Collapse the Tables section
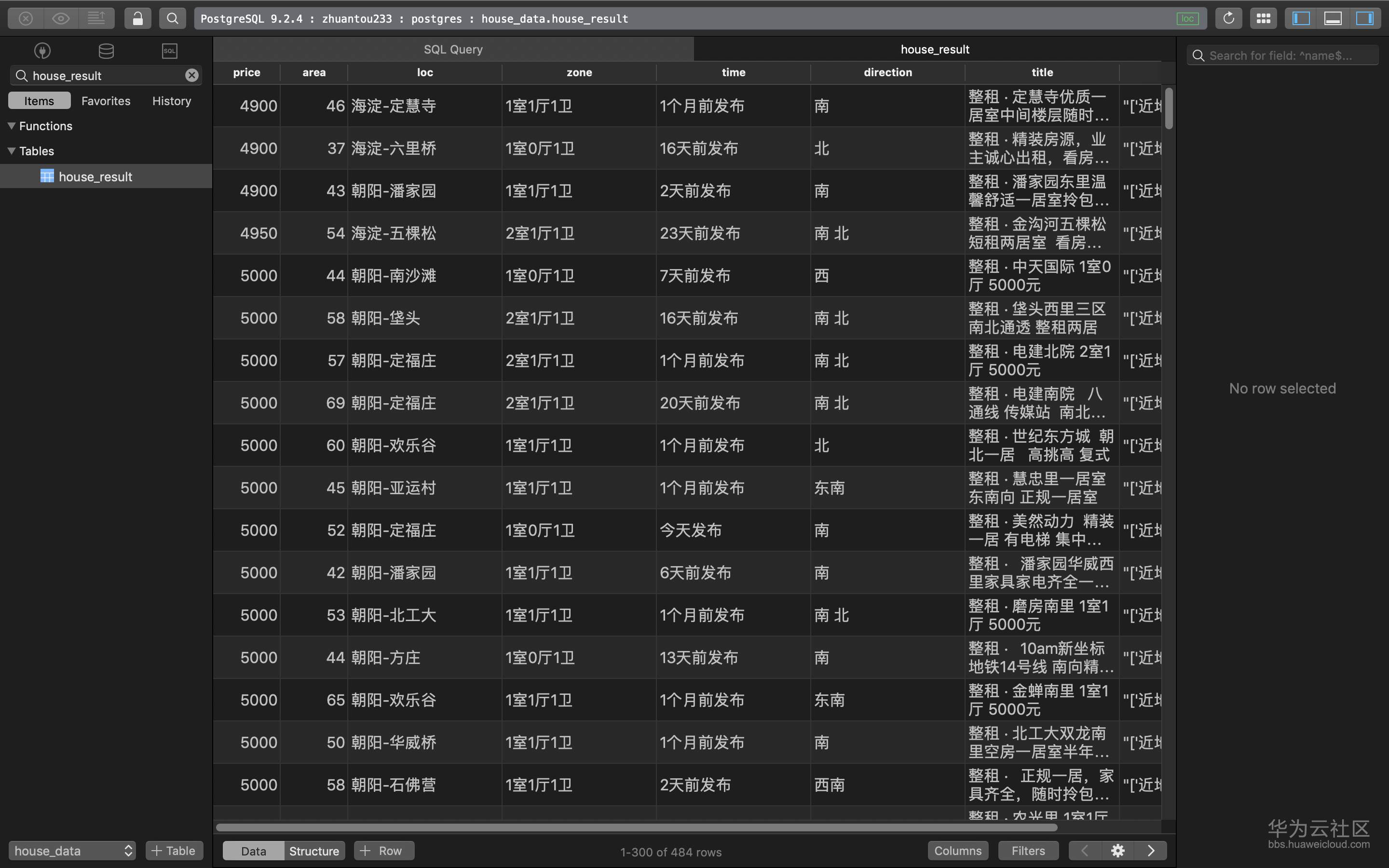This screenshot has width=1389, height=868. tap(10, 150)
